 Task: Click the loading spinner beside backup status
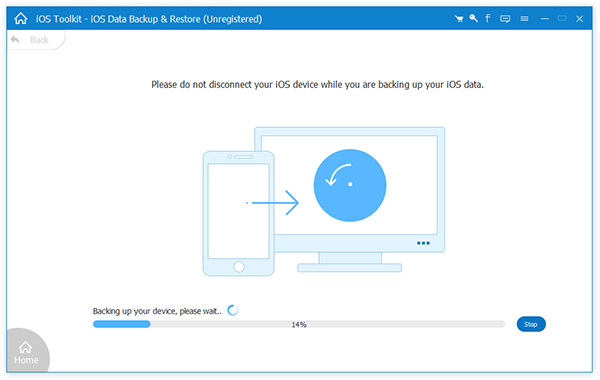(232, 310)
